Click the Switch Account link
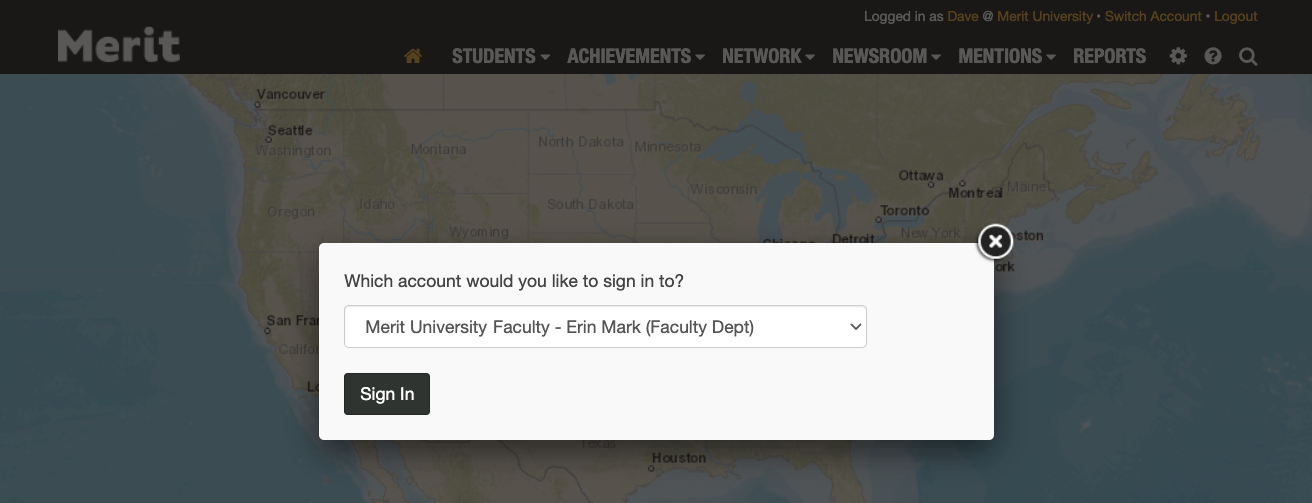1312x503 pixels. [1153, 17]
